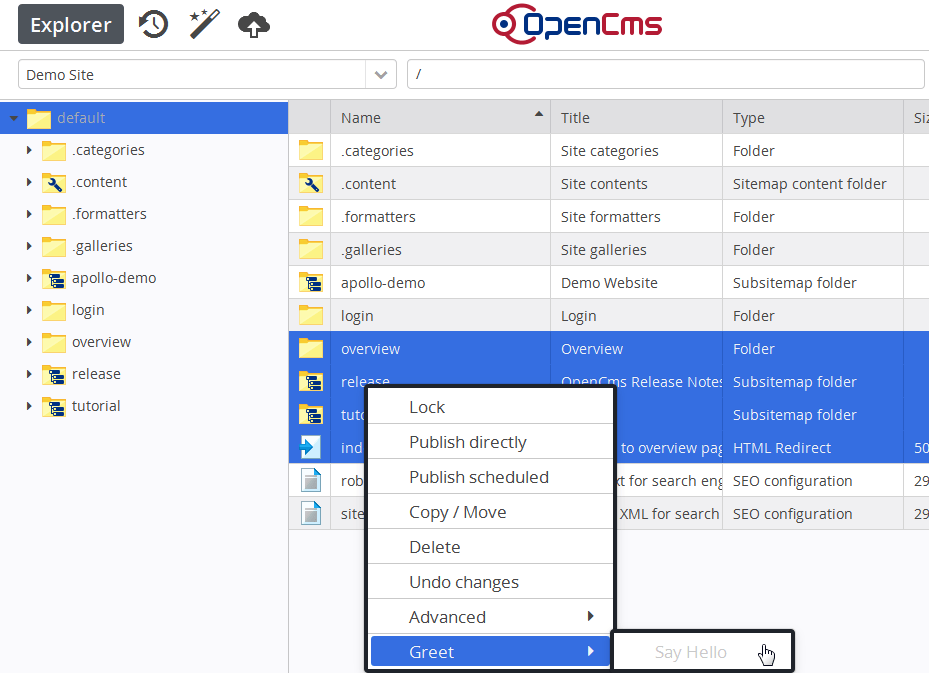Click the 'Sitemap content folder' type cell
The height and width of the screenshot is (673, 929).
[x=813, y=184]
